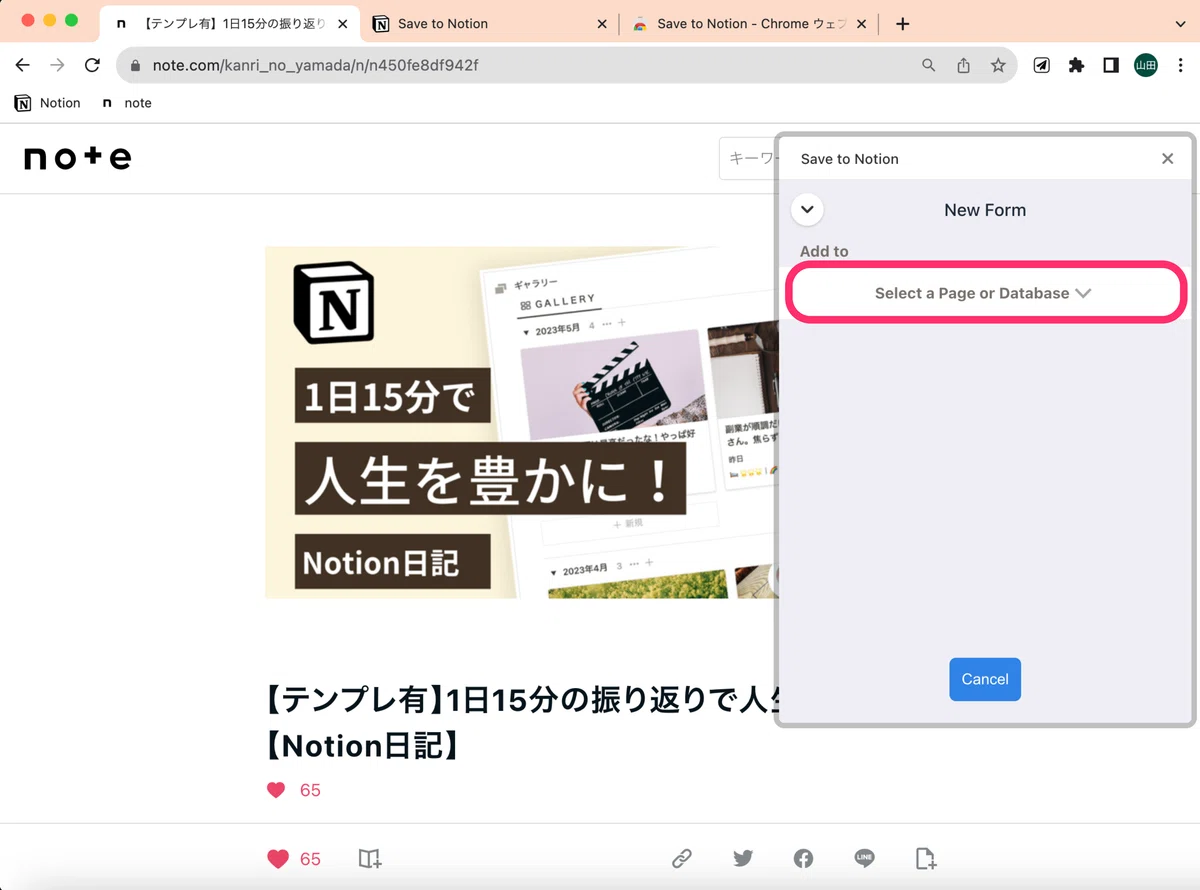Viewport: 1200px width, 890px height.
Task: Go back with the browser back arrow
Action: pyautogui.click(x=23, y=65)
